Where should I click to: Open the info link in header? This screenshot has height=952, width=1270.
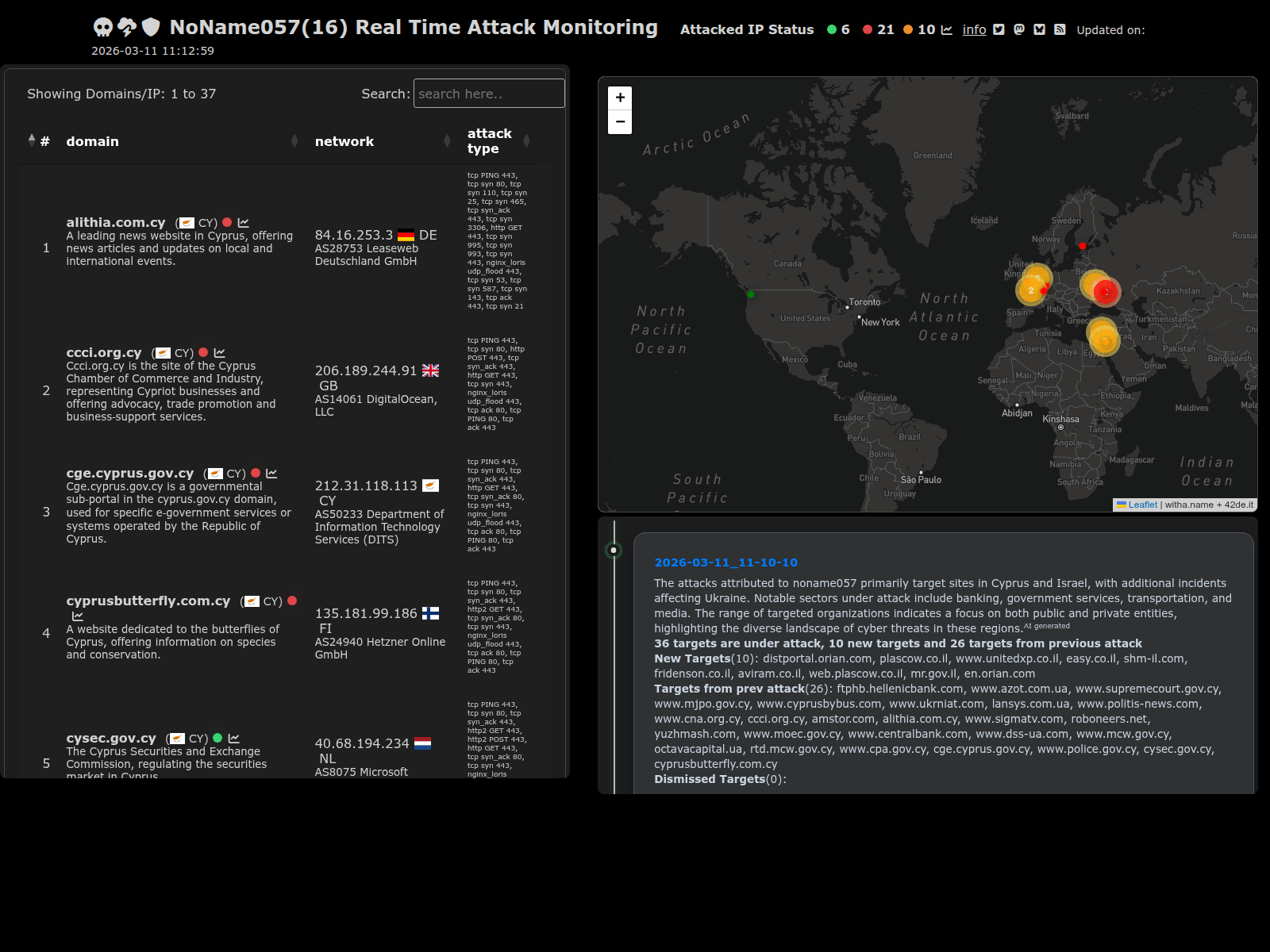[x=974, y=29]
